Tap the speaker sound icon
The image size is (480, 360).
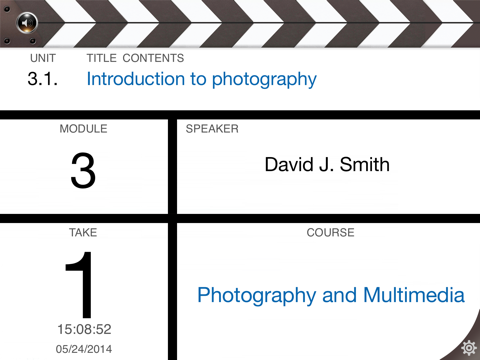click(27, 23)
